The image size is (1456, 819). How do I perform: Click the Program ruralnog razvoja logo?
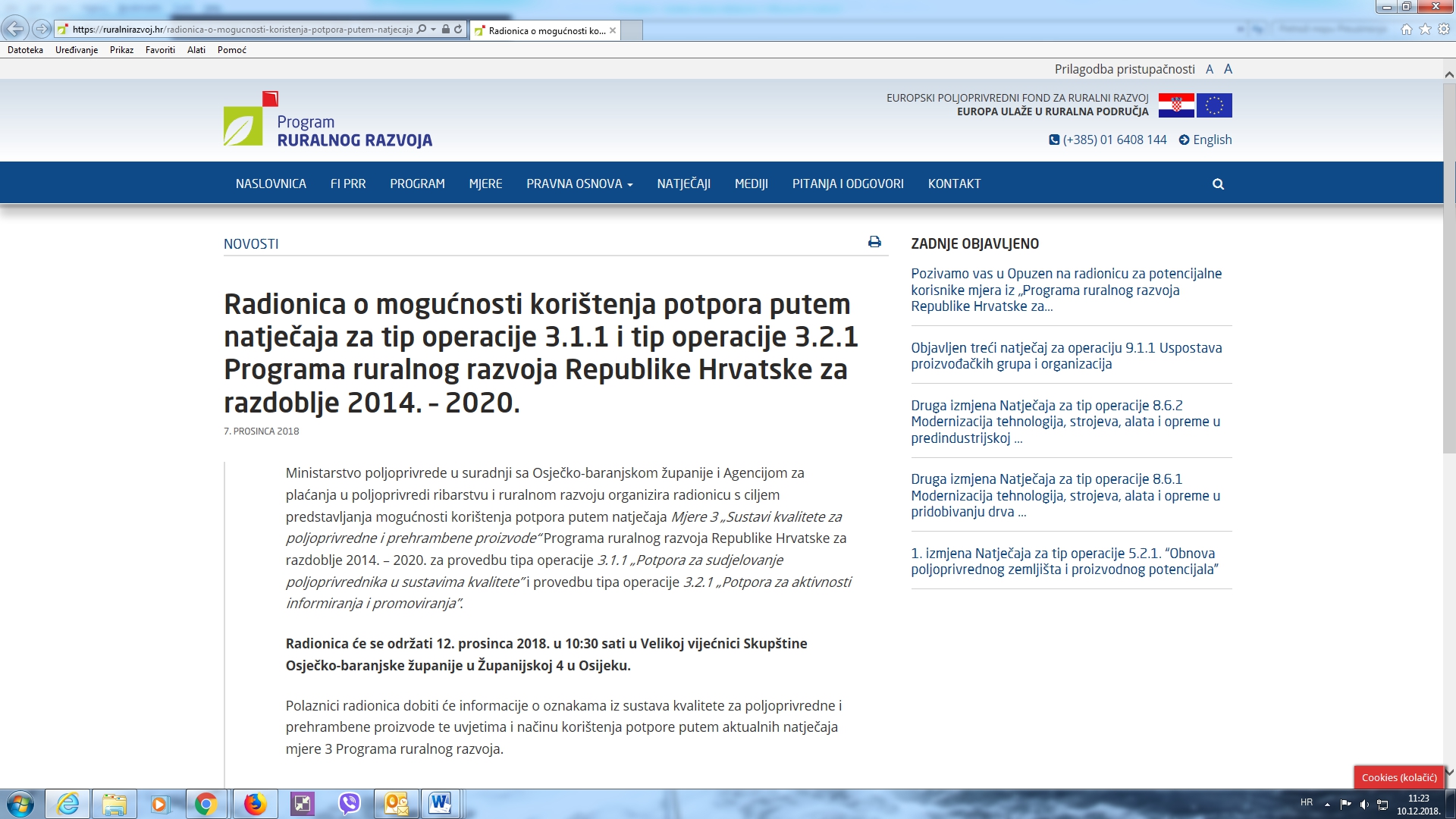[x=328, y=120]
